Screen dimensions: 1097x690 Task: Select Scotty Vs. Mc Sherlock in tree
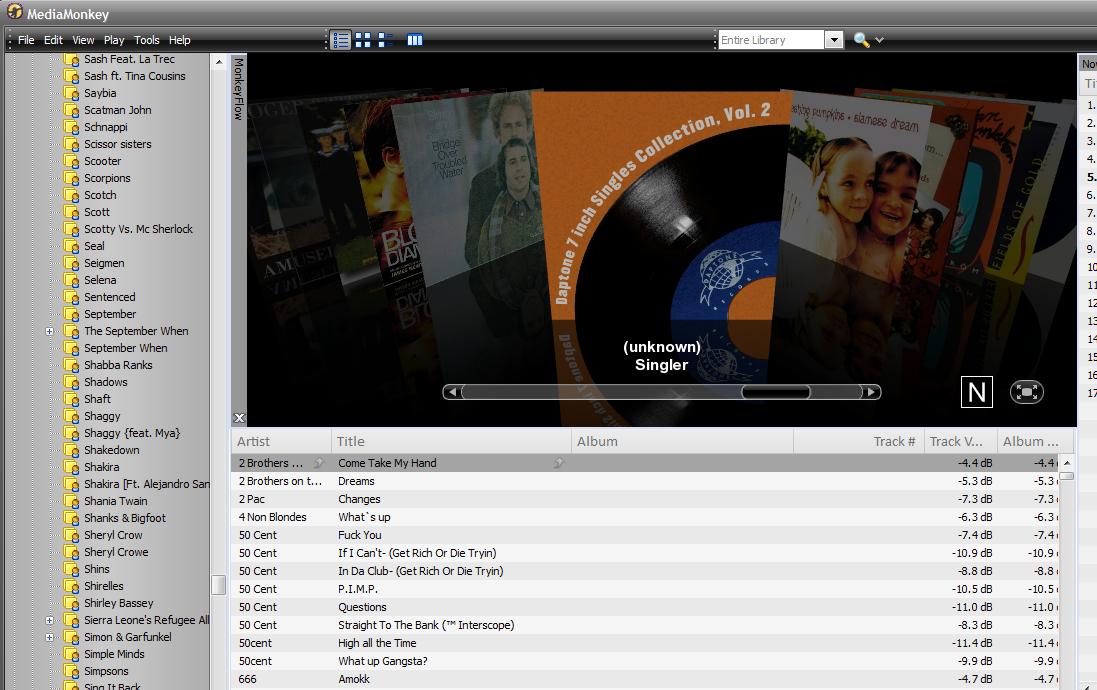(x=138, y=229)
